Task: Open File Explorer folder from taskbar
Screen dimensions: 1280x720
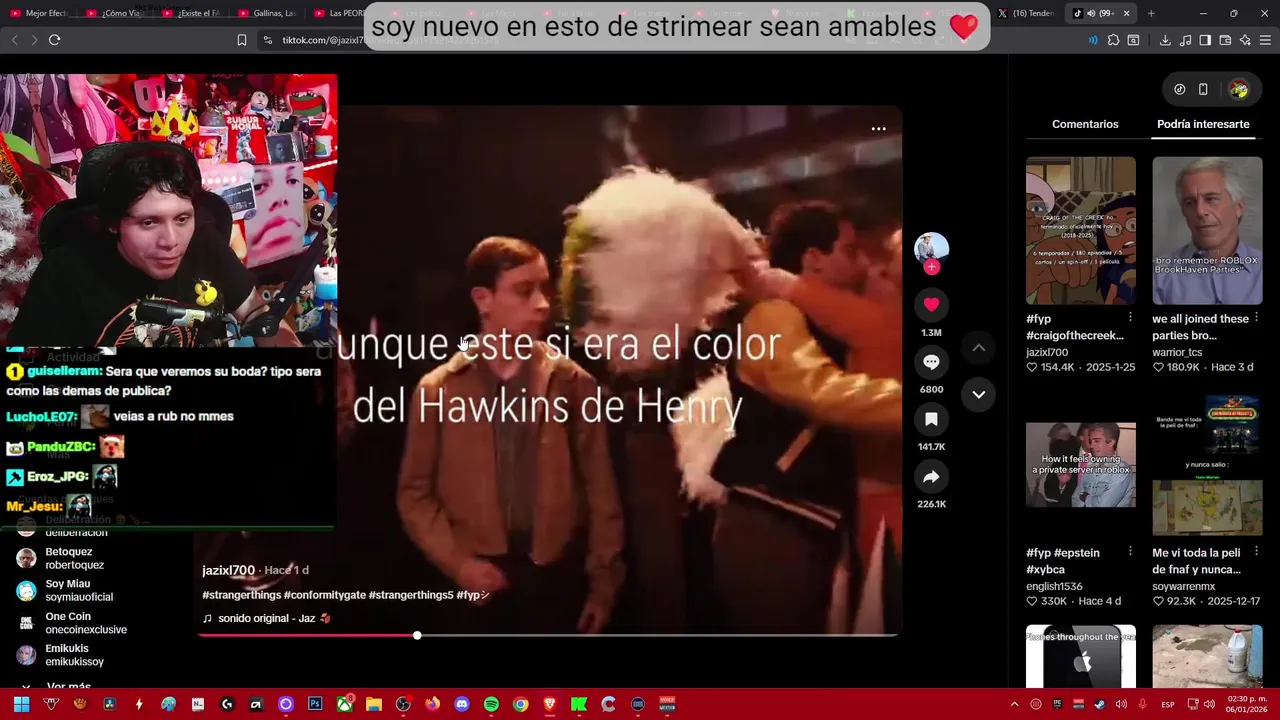Action: point(373,704)
